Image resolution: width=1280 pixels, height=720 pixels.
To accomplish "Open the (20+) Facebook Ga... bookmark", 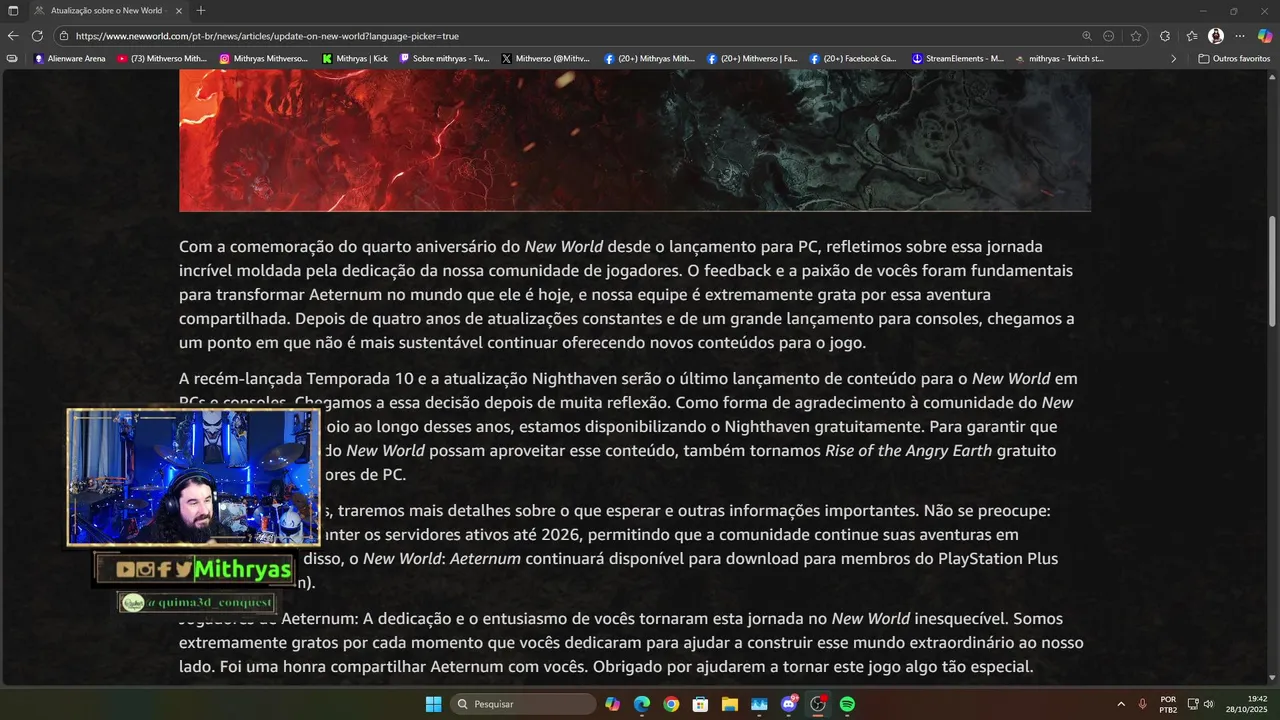I will (x=854, y=59).
